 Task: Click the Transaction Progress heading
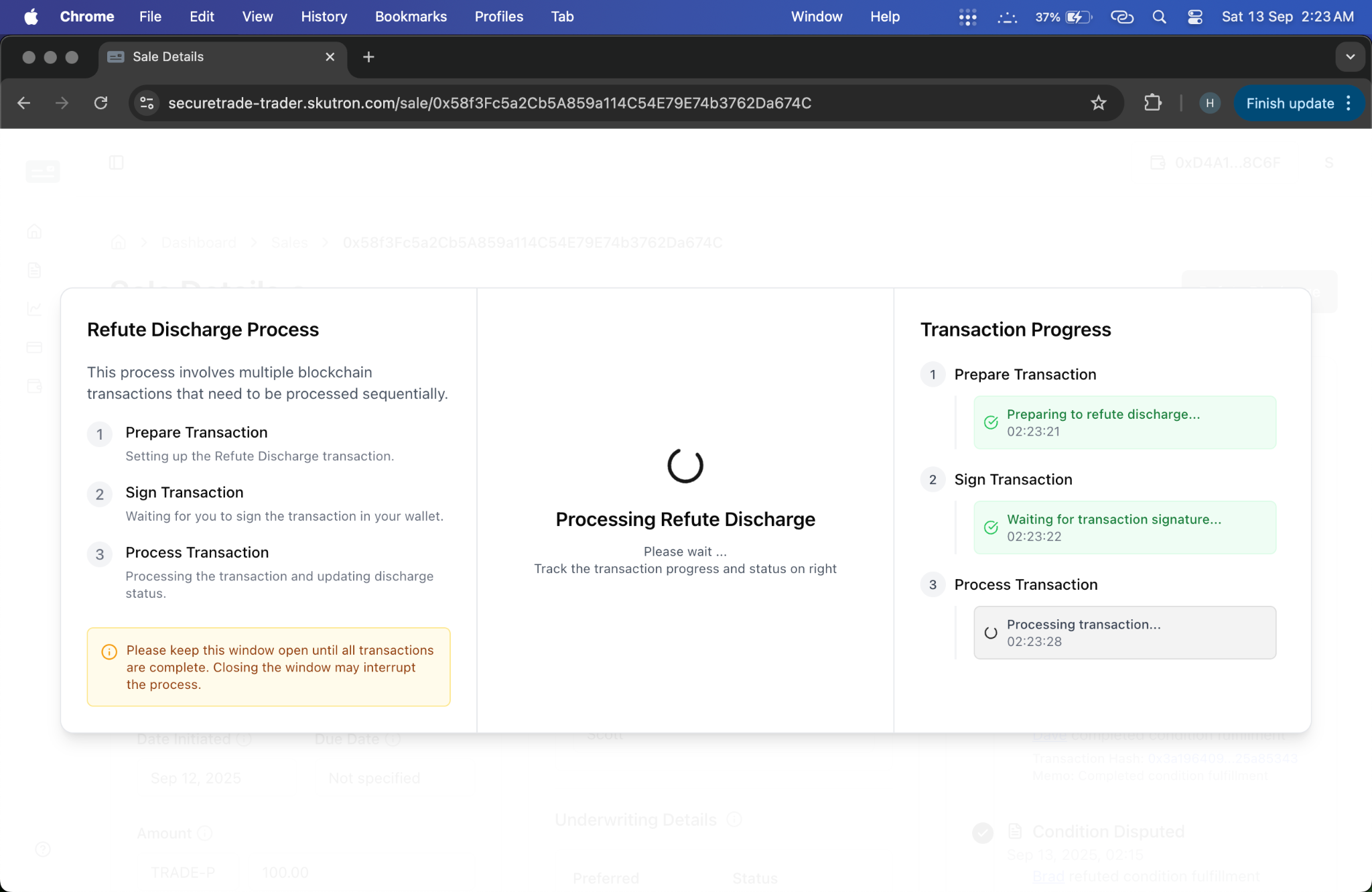[x=1016, y=330]
